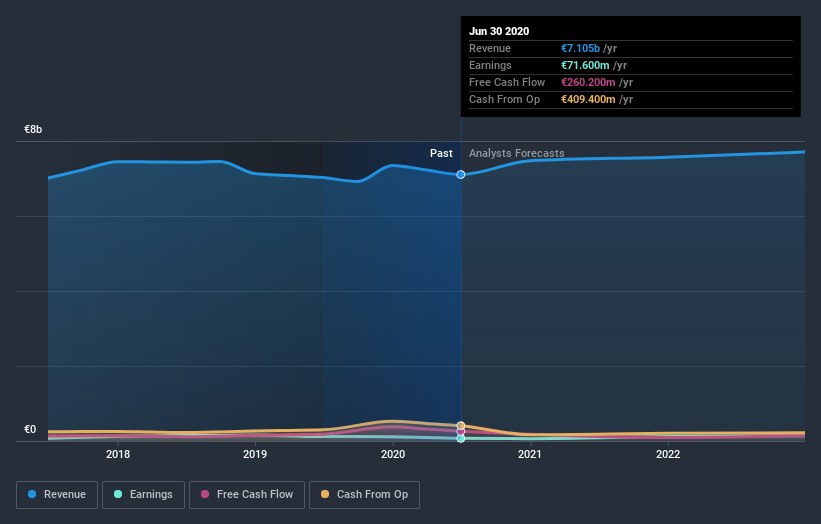Screen dimensions: 821x524
Task: Click the 2019 x-axis label
Action: (255, 454)
